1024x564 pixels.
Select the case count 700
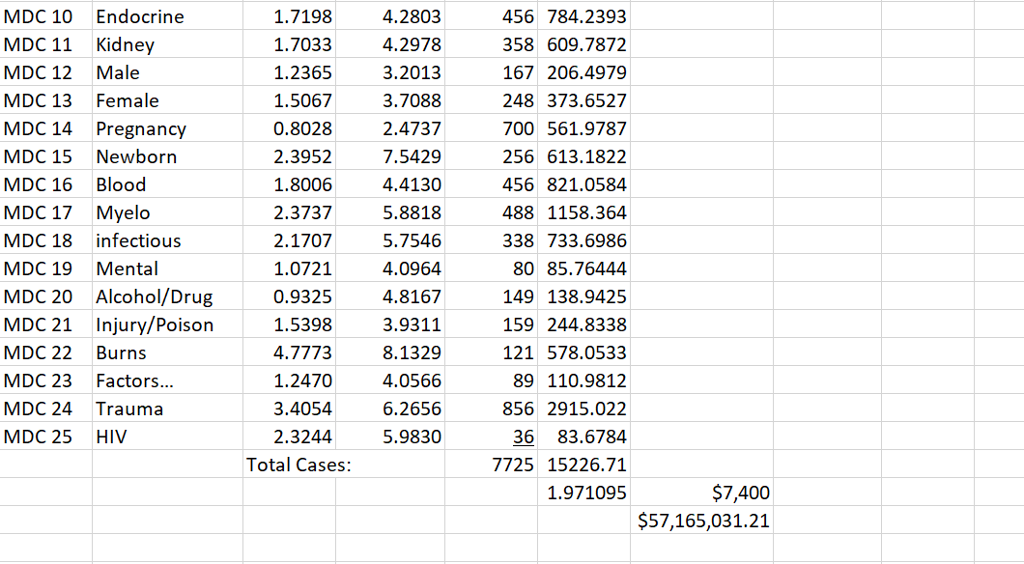[x=491, y=129]
